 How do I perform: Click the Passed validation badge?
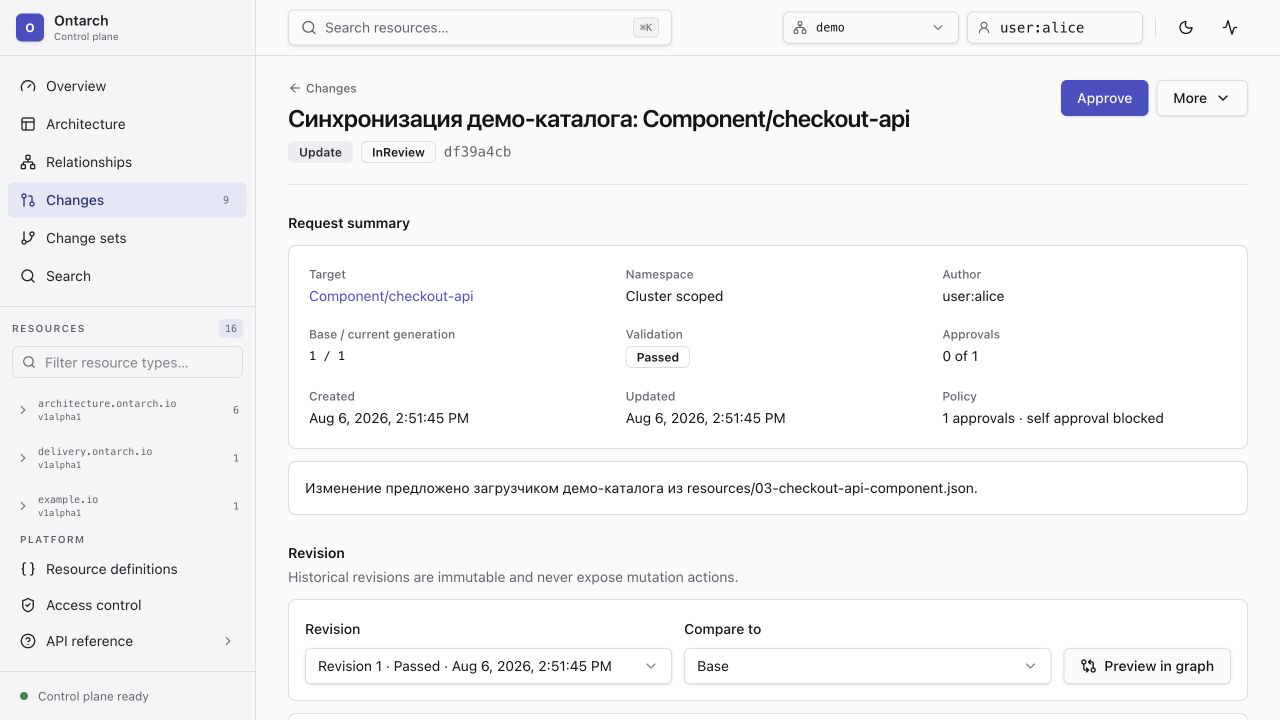(x=658, y=357)
